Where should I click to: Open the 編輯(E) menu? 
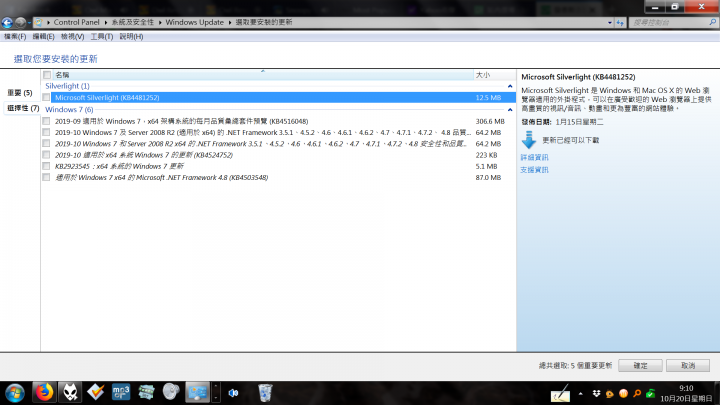(x=43, y=36)
